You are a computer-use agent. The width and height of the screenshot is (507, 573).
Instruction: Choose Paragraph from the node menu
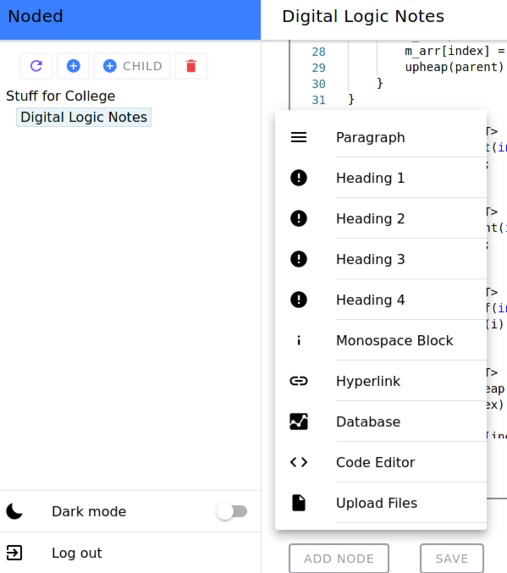click(381, 137)
